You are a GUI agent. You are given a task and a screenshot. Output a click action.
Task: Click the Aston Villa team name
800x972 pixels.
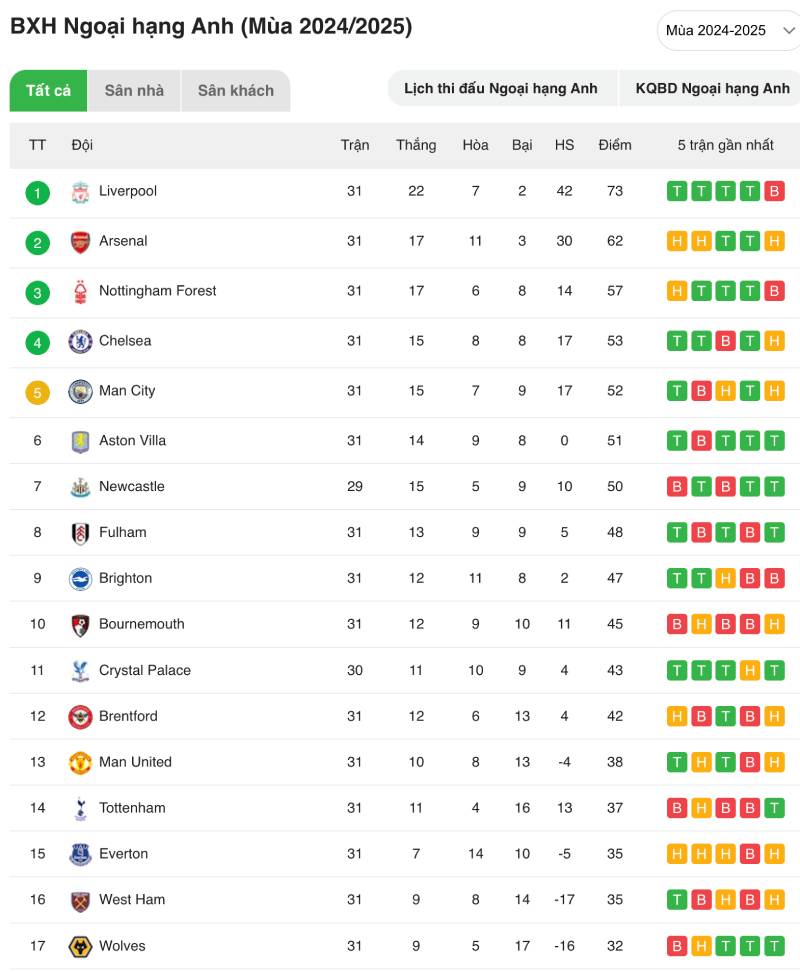tap(132, 441)
